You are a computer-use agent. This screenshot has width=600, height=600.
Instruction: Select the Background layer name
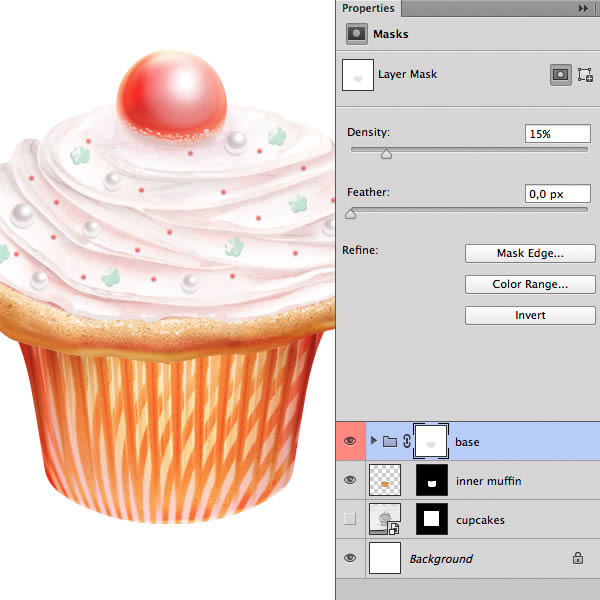441,559
